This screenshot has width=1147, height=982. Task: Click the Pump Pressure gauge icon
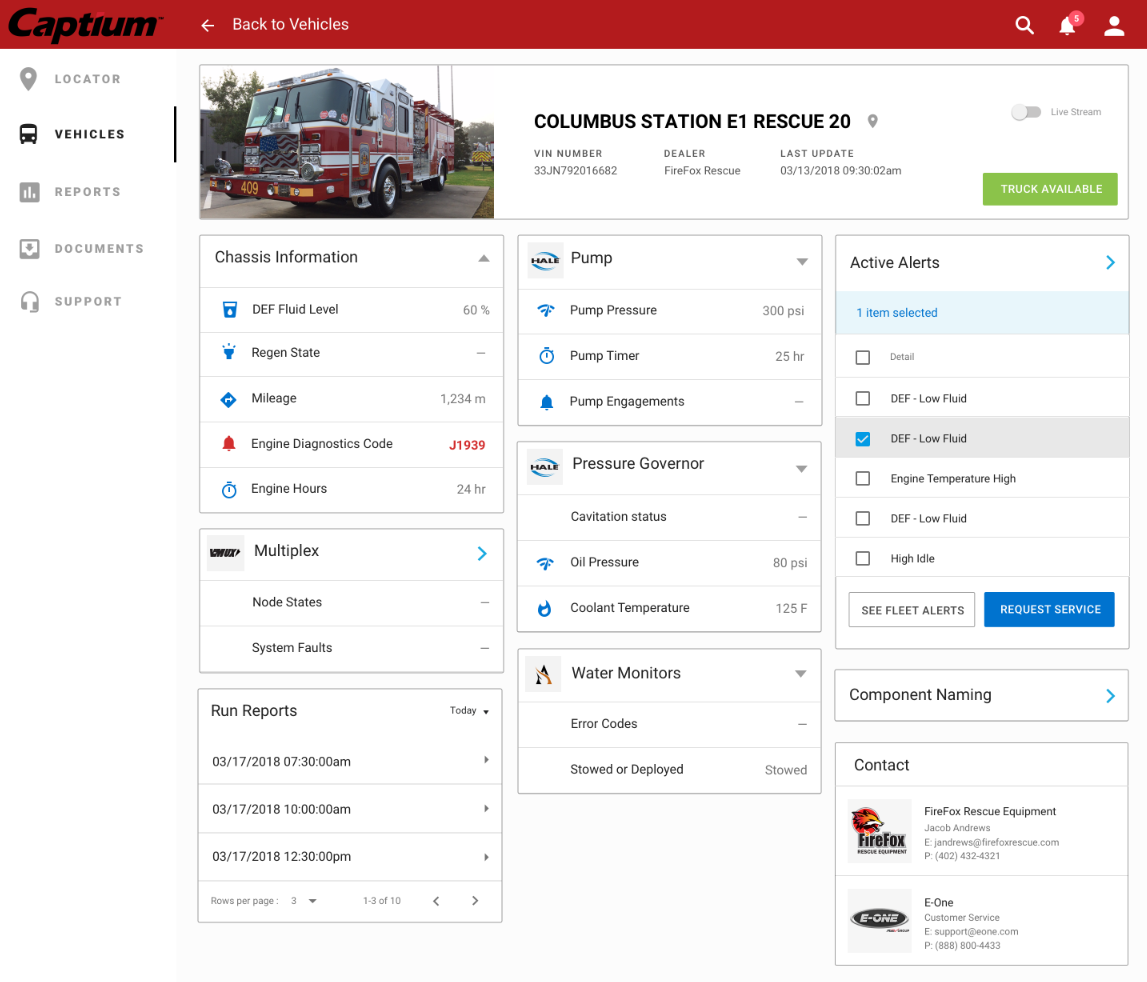coord(546,310)
